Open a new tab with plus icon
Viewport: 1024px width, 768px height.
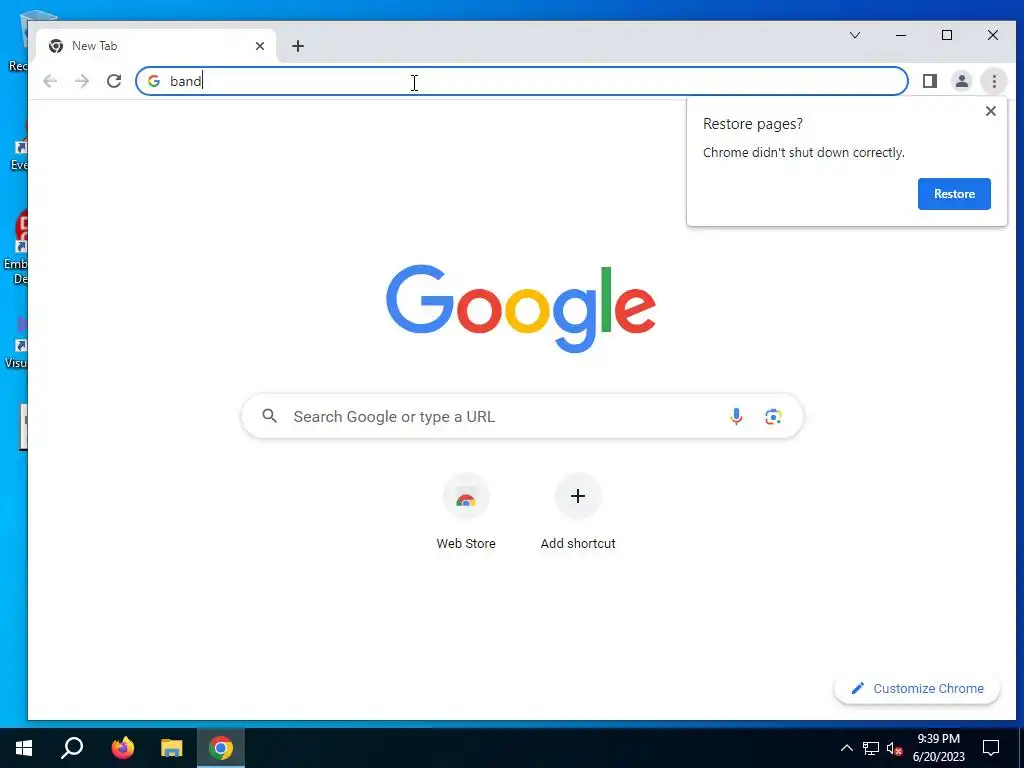click(298, 46)
